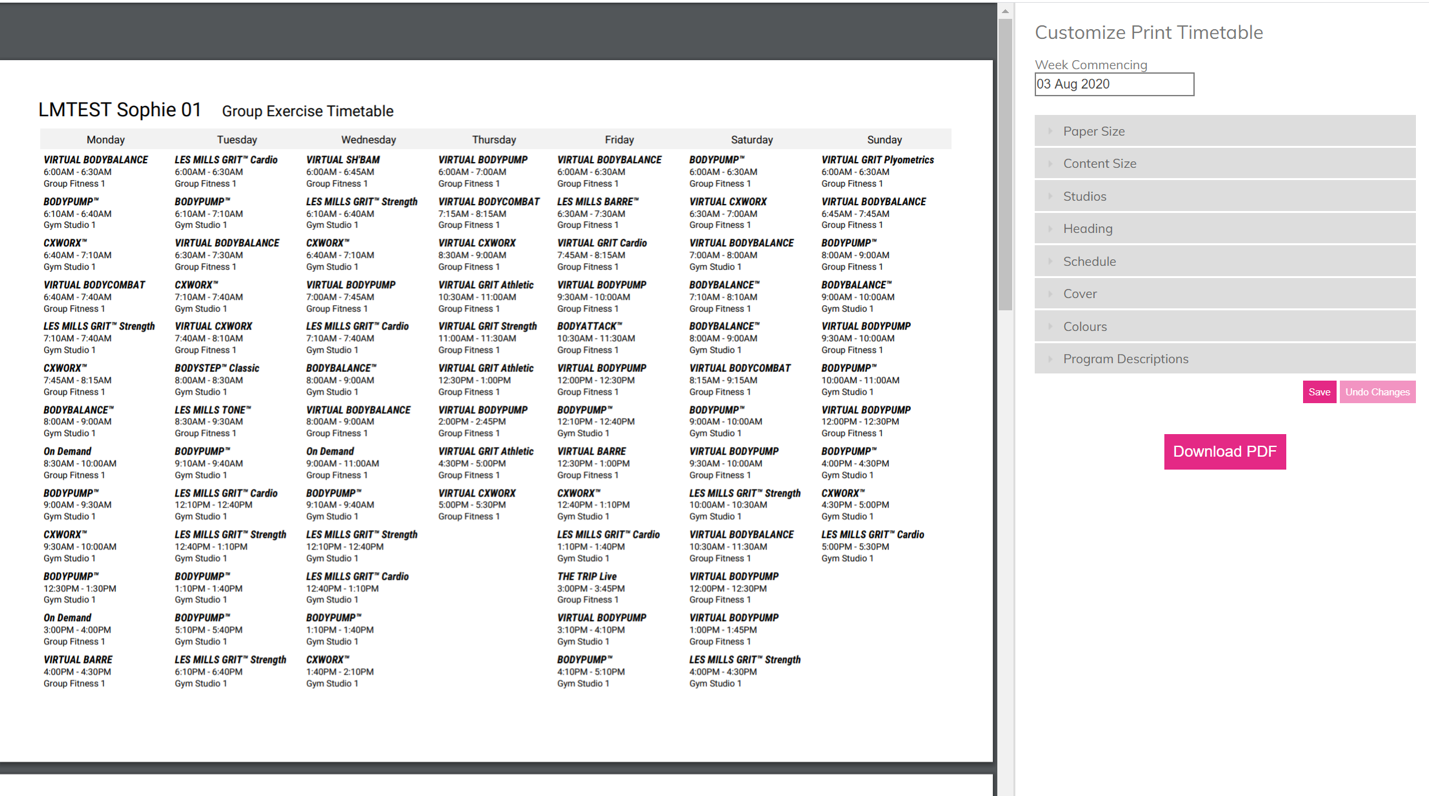Click the Wednesday column header
The image size is (1429, 796).
click(368, 140)
